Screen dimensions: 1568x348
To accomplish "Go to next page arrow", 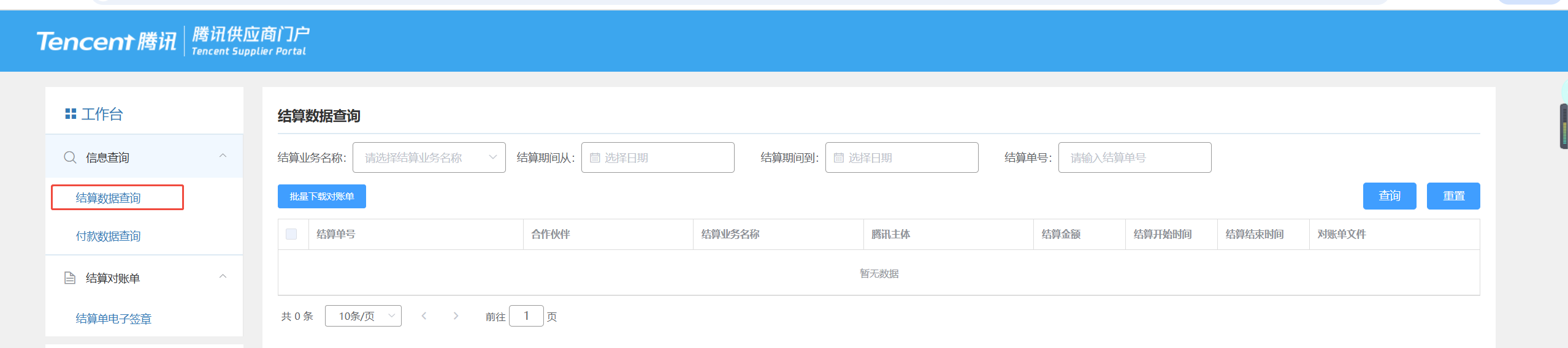I will [456, 316].
